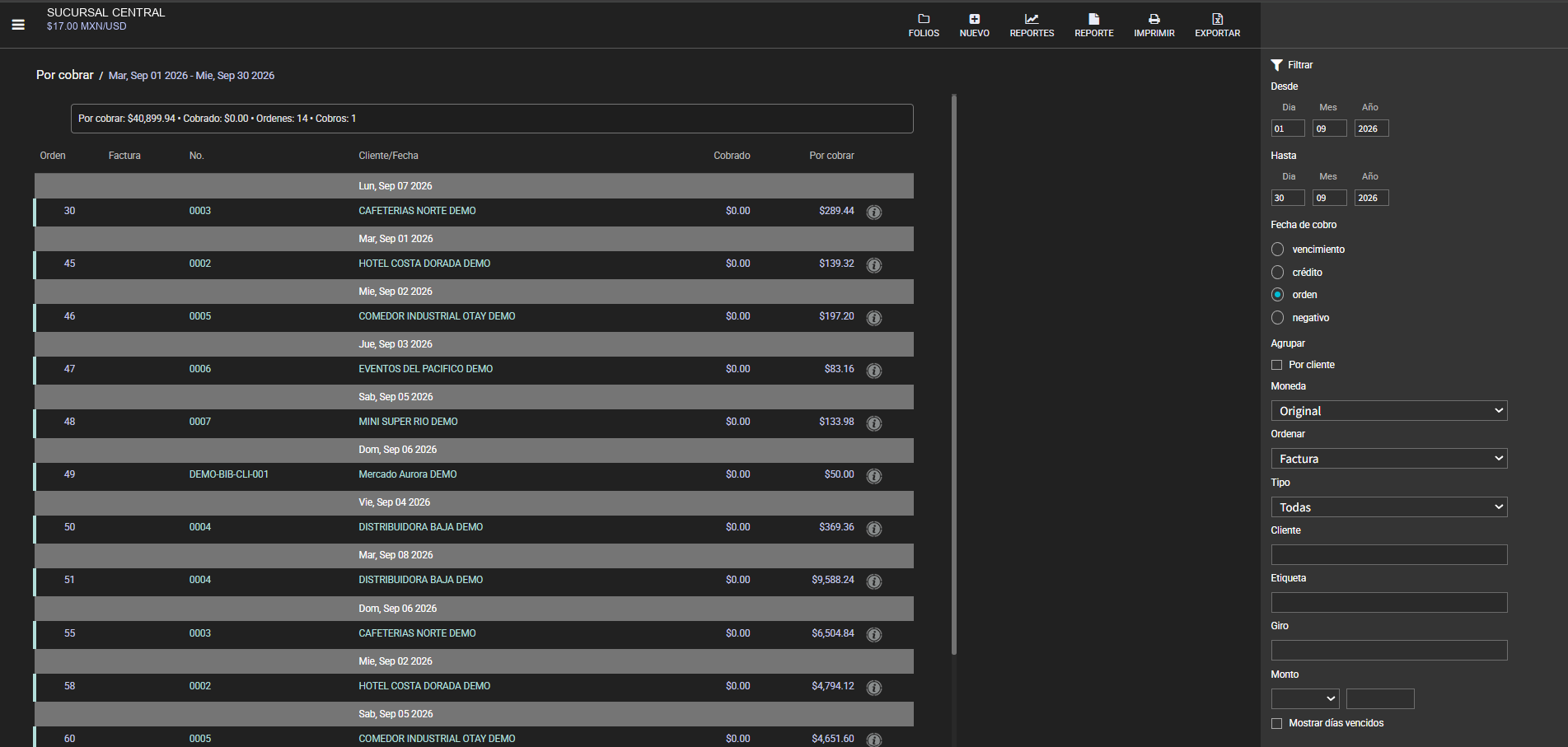Open the Reportes chart icon
The image size is (1568, 747).
coord(1032,19)
